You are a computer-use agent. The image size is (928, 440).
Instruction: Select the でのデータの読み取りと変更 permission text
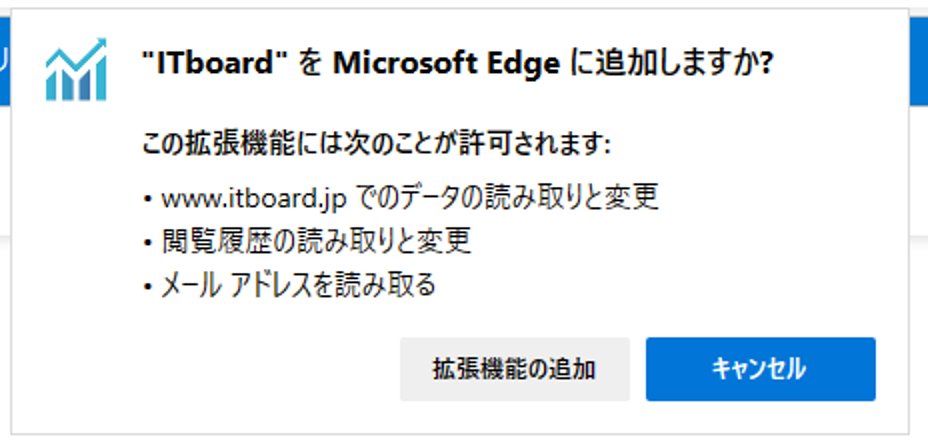[508, 198]
